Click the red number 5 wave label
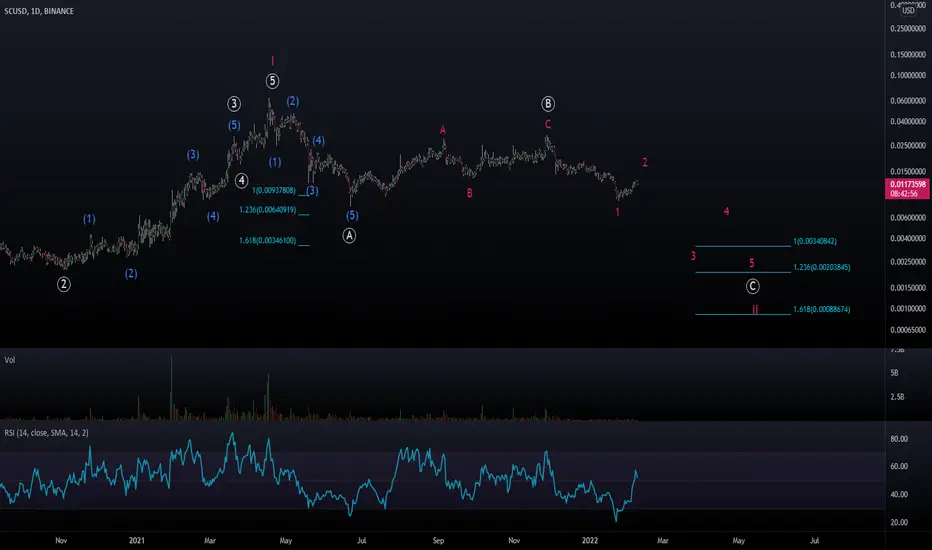 (751, 263)
